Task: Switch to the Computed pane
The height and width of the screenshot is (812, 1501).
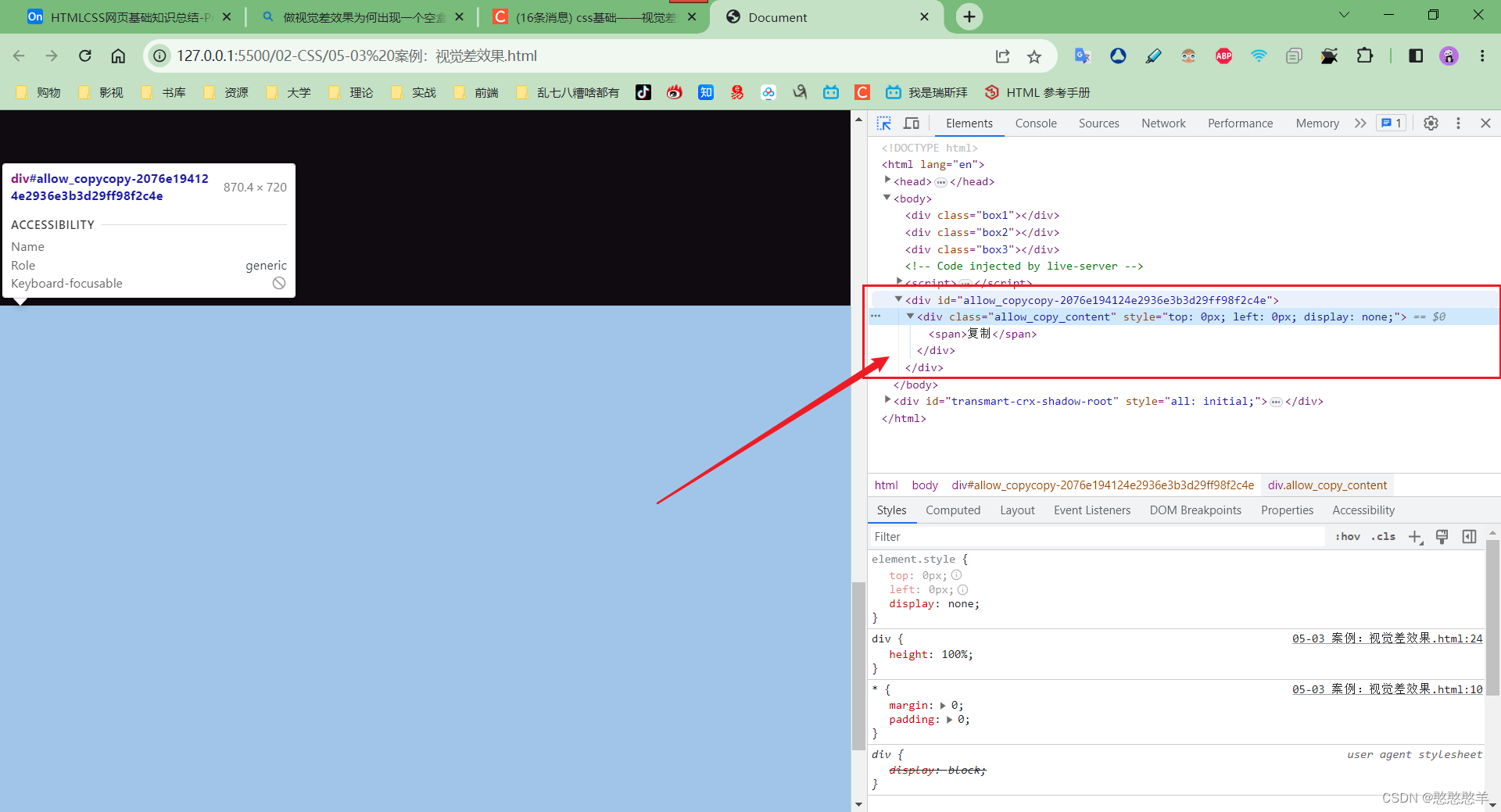Action: [952, 510]
